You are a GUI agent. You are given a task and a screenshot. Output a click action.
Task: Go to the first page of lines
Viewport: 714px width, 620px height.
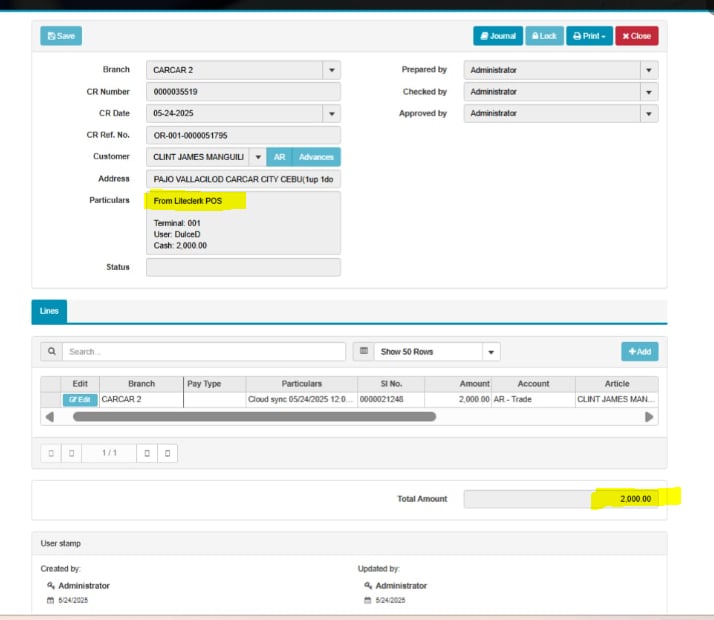pyautogui.click(x=50, y=453)
